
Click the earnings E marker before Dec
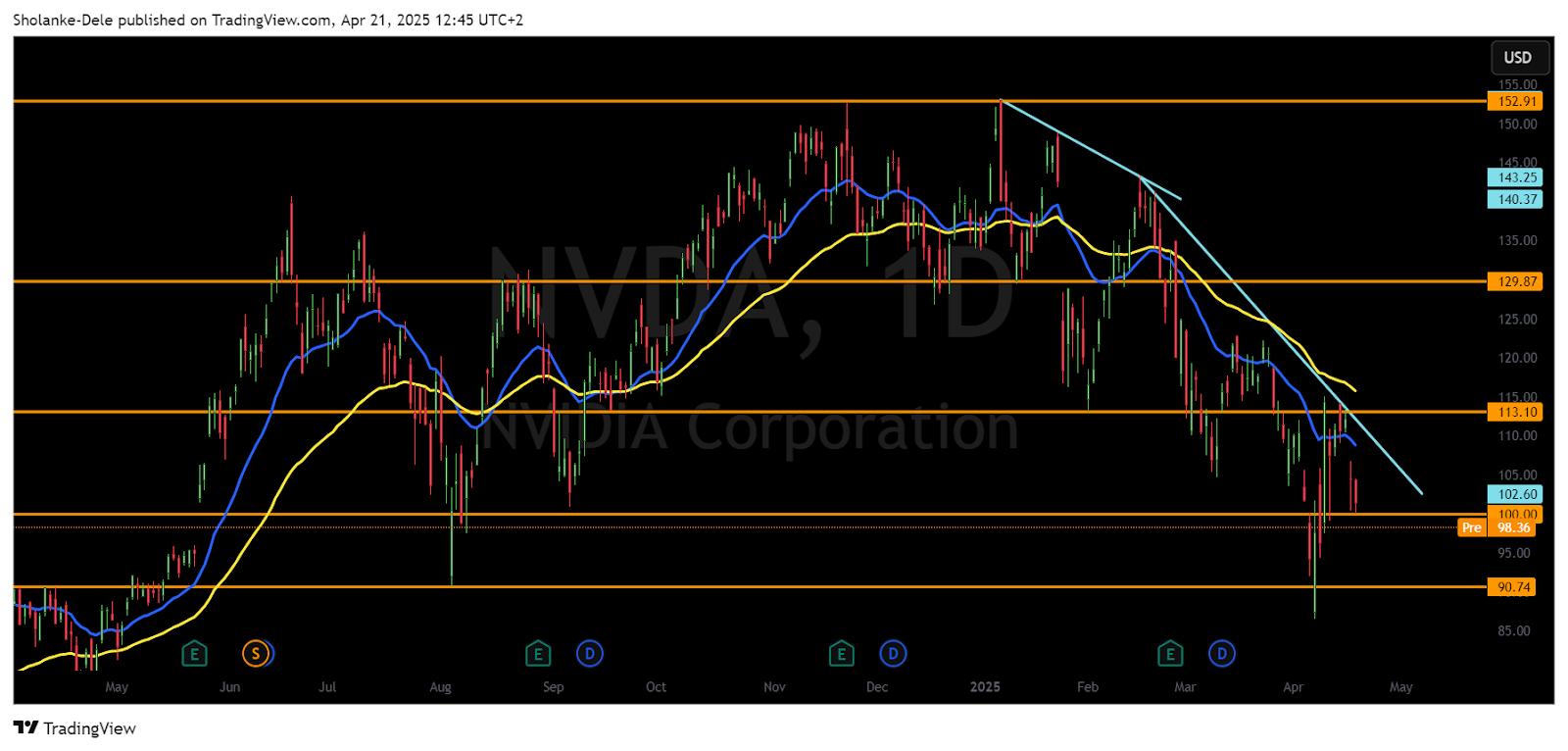[841, 653]
